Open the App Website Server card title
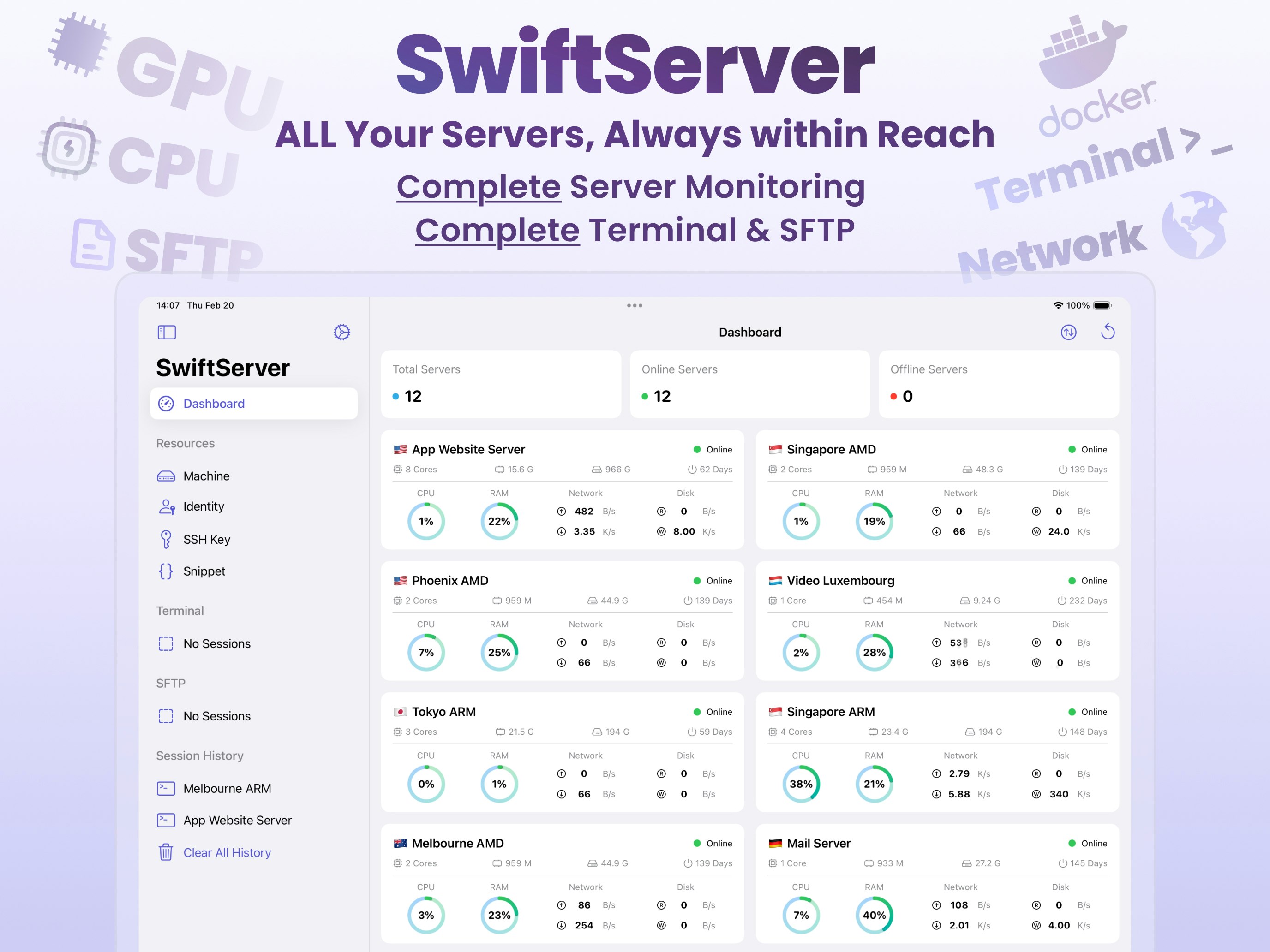 click(x=468, y=449)
